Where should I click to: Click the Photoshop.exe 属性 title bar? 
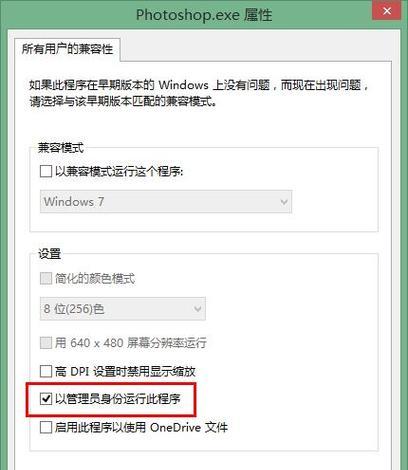pyautogui.click(x=204, y=15)
